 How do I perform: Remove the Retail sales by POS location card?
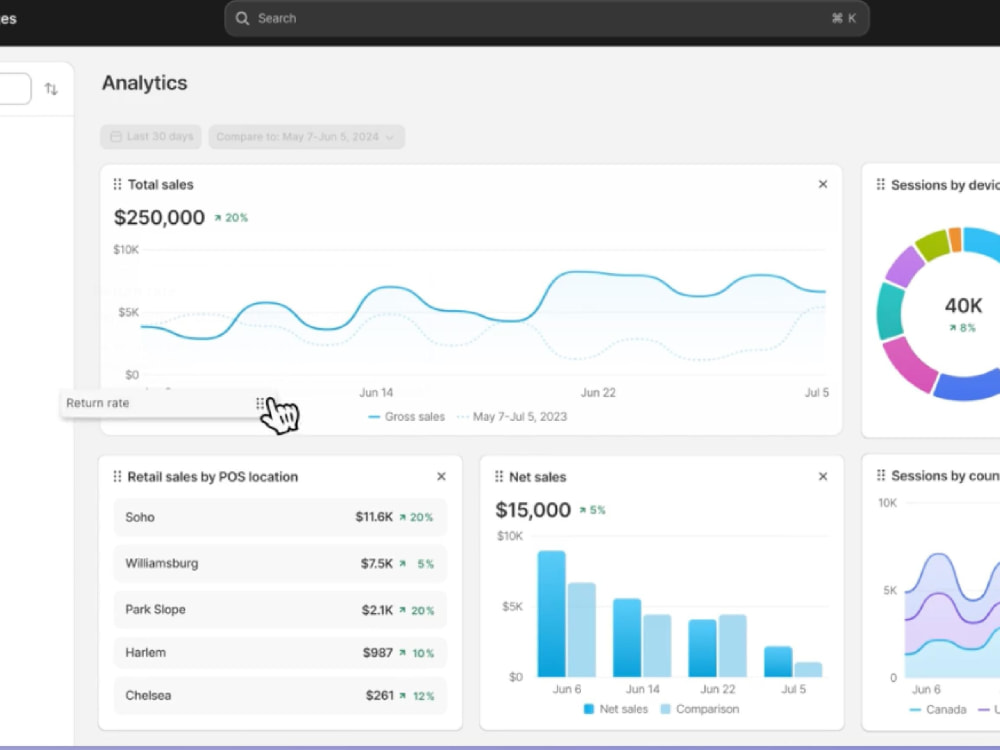[x=441, y=476]
